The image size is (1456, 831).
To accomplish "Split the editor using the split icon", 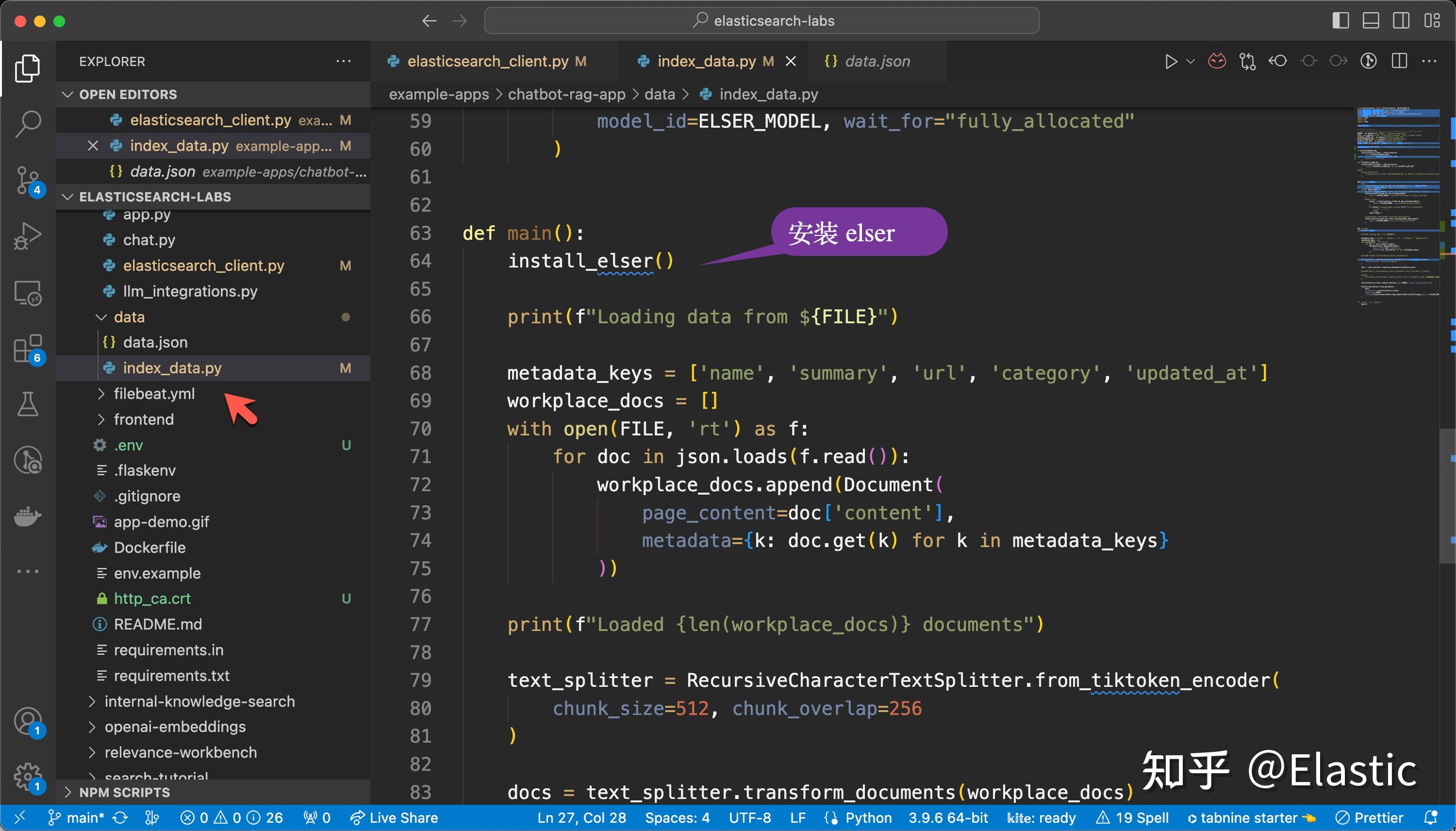I will coord(1400,61).
